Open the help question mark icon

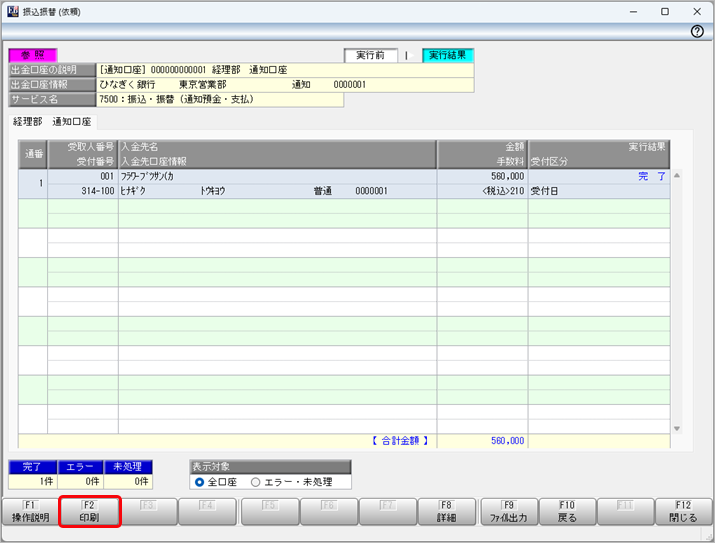pyautogui.click(x=697, y=31)
